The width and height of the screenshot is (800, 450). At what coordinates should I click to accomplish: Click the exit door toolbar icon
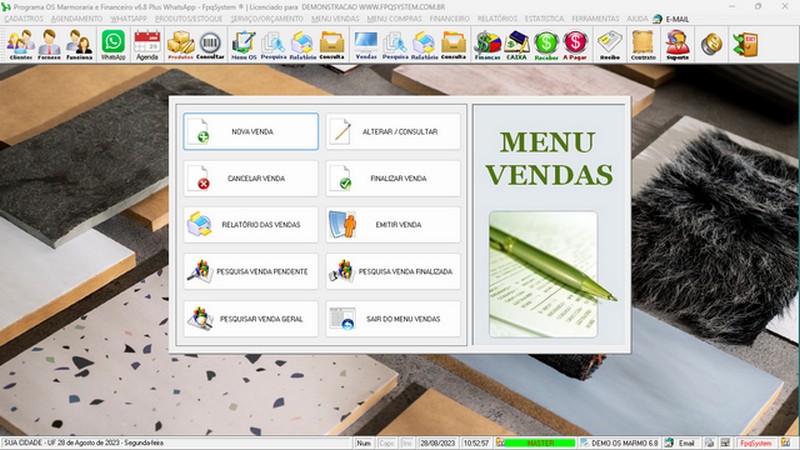[745, 44]
